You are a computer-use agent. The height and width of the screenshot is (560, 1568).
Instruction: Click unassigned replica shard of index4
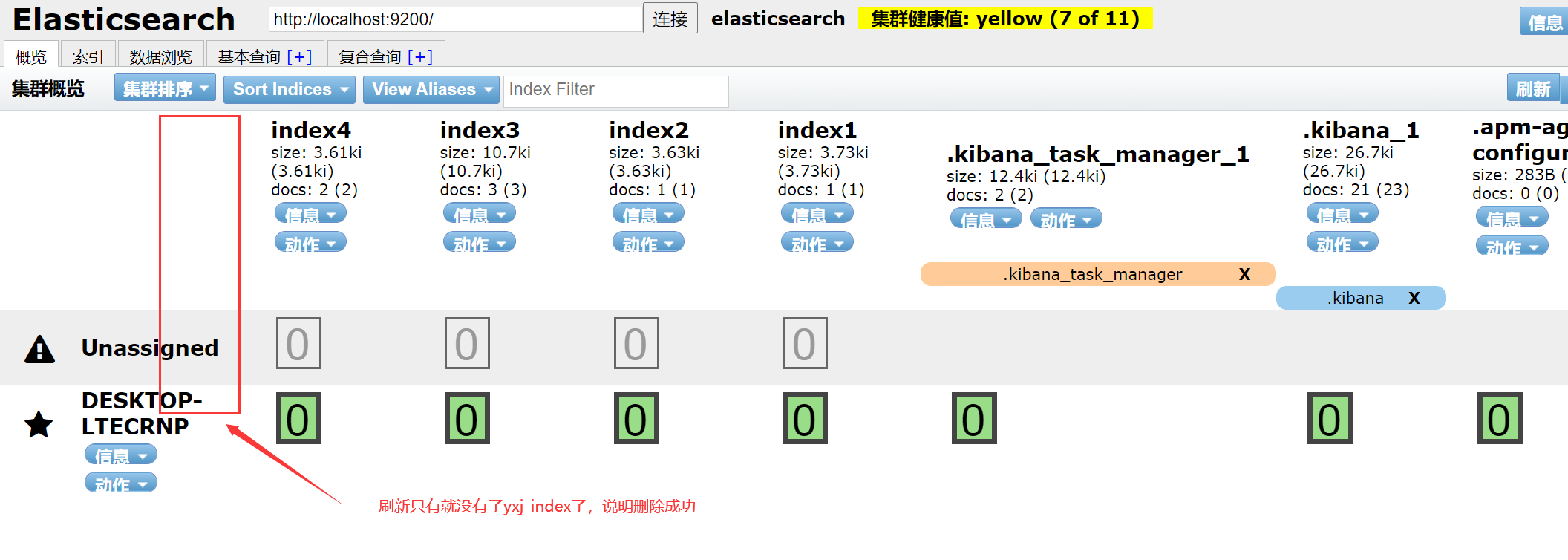(298, 343)
